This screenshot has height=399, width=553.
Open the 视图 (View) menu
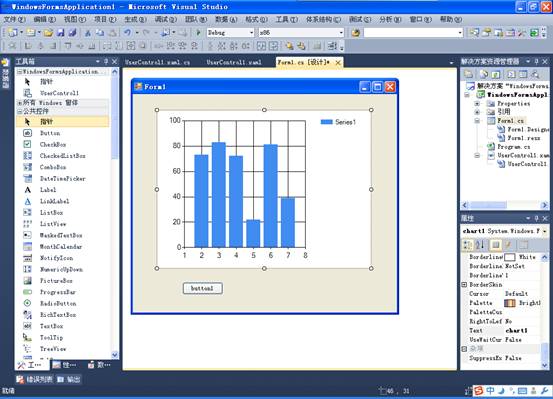(x=75, y=19)
